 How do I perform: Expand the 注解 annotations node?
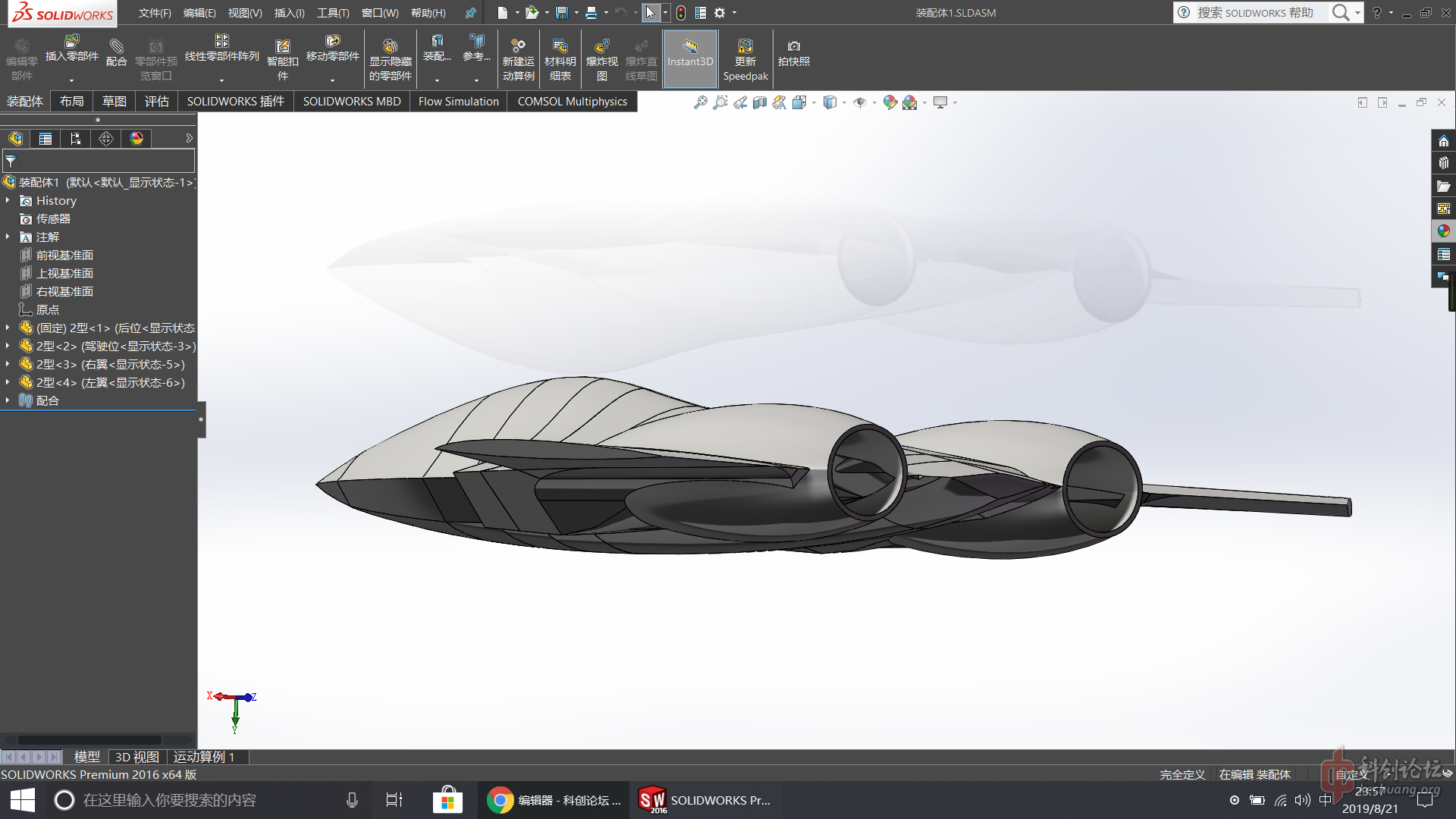[8, 237]
